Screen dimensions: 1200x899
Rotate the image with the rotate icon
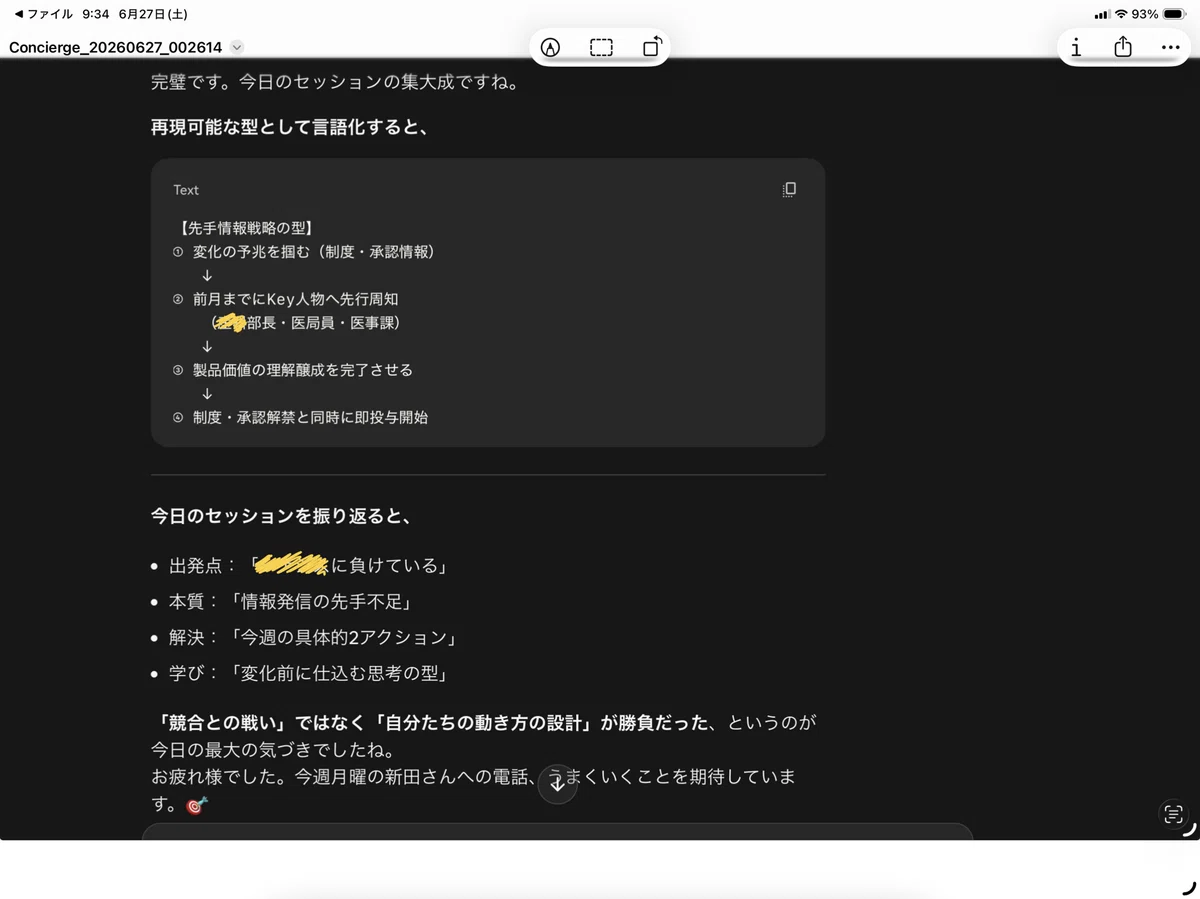652,47
